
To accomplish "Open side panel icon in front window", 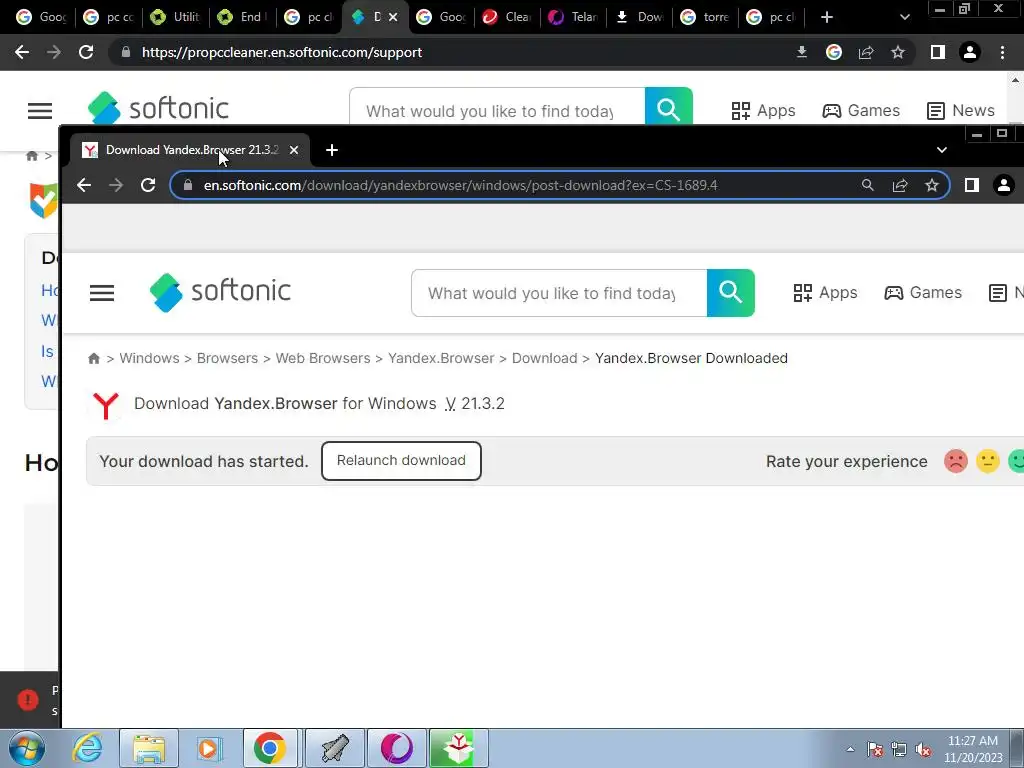I will (x=972, y=185).
